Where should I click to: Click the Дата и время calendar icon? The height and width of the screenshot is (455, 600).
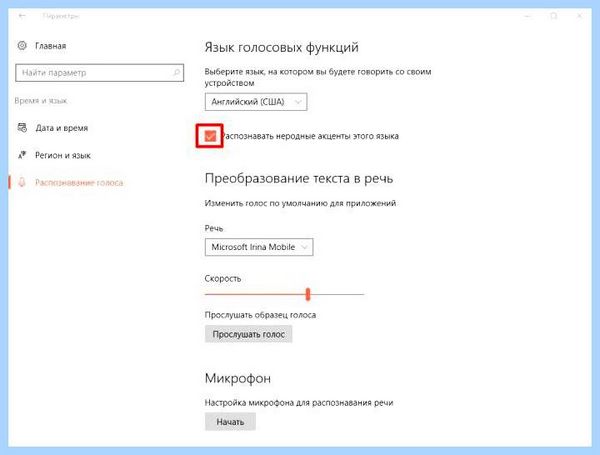[22, 127]
